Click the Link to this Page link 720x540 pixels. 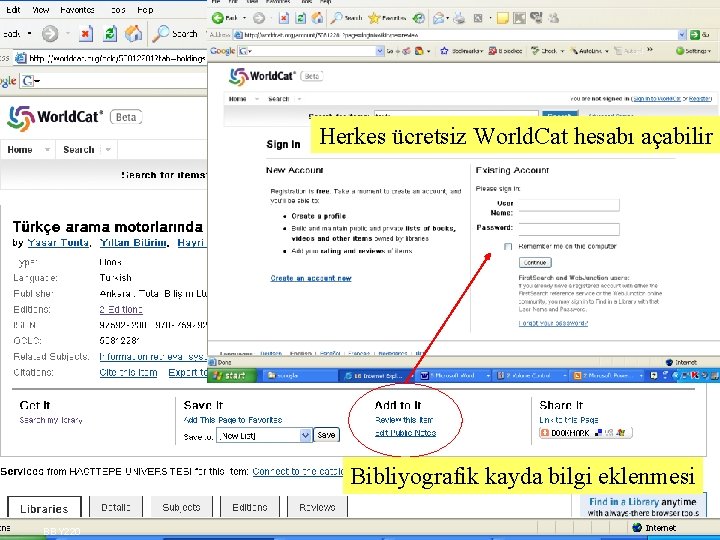click(568, 420)
